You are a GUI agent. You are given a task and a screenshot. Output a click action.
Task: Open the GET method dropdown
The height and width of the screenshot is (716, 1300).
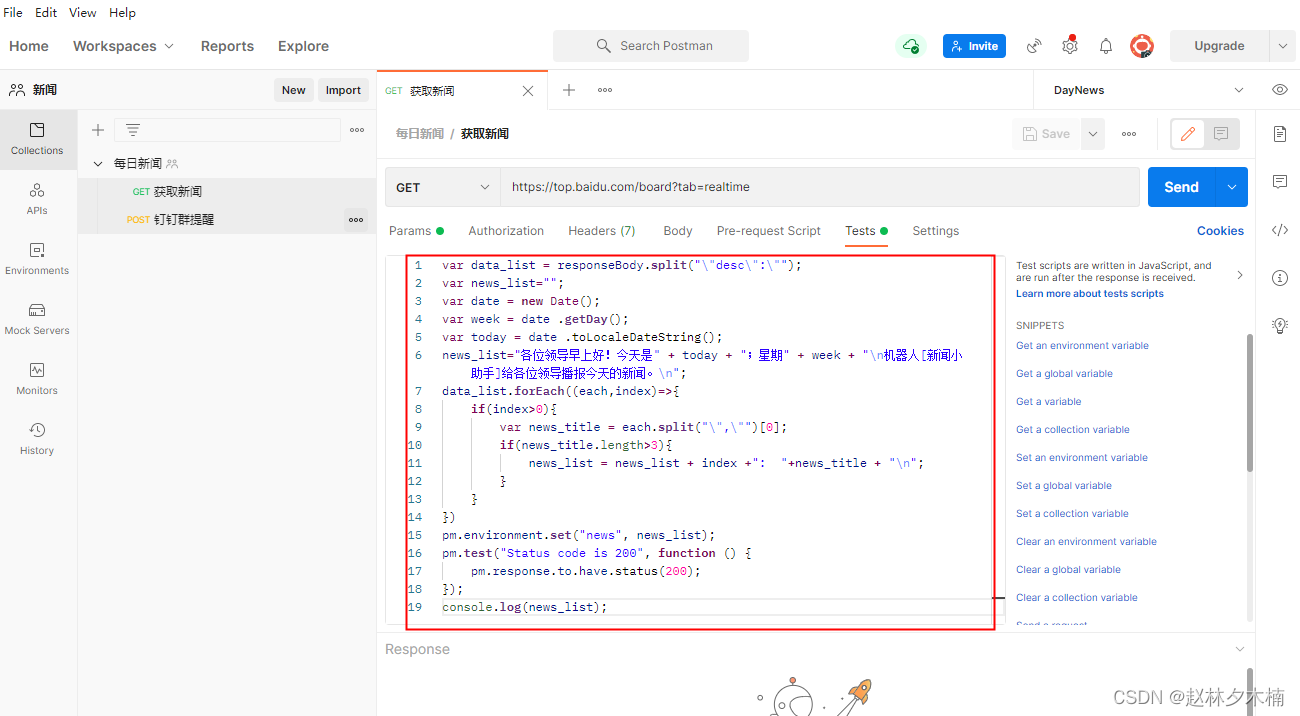tap(443, 187)
